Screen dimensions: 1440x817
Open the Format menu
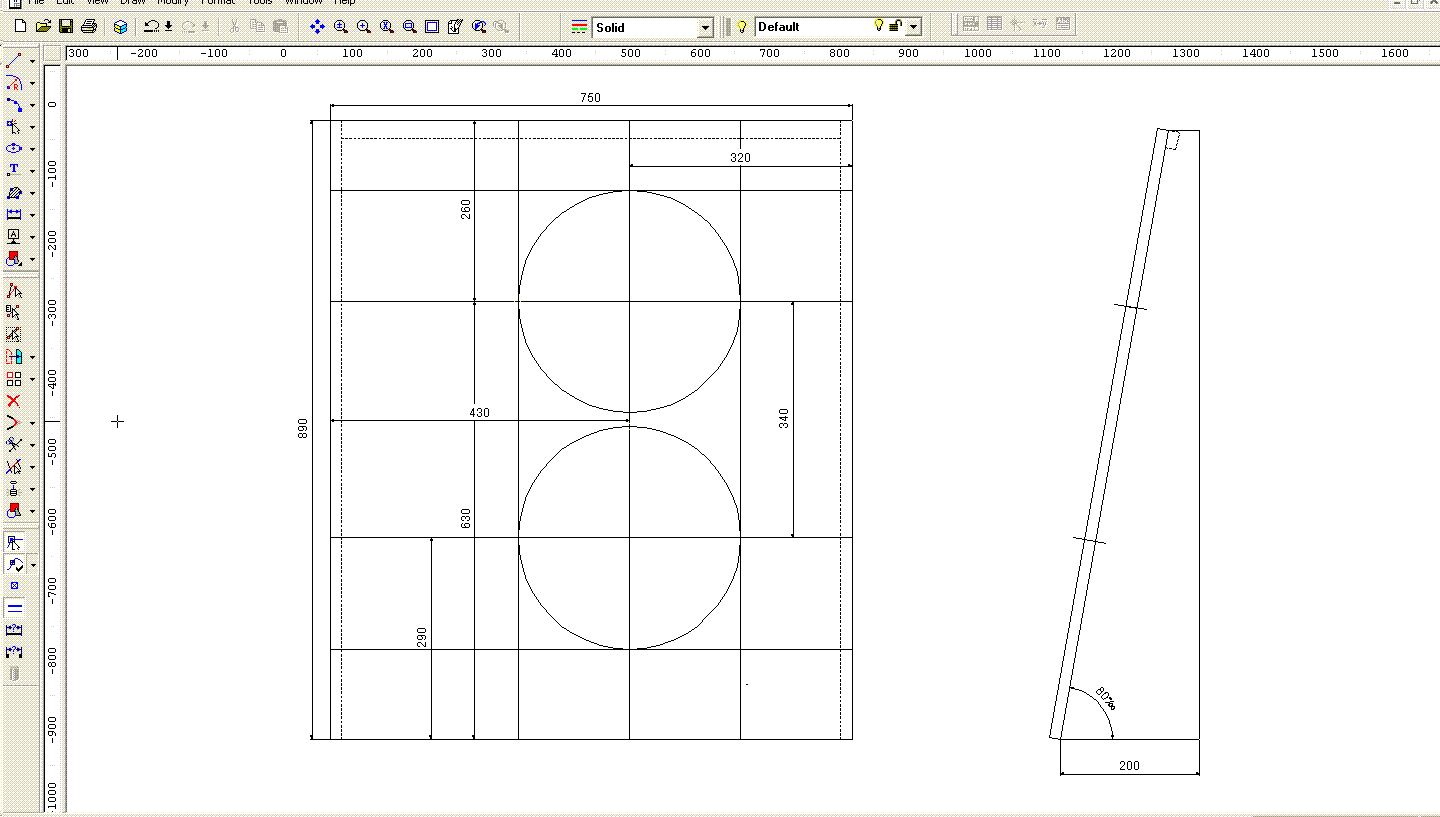(x=219, y=3)
